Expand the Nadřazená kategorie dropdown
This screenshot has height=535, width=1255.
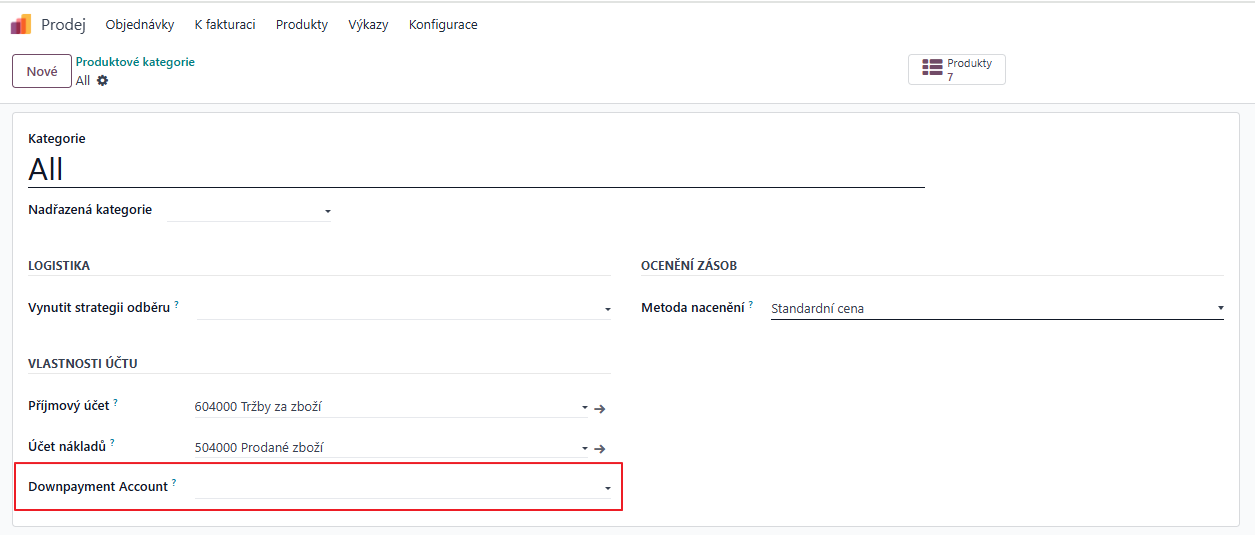coord(327,211)
